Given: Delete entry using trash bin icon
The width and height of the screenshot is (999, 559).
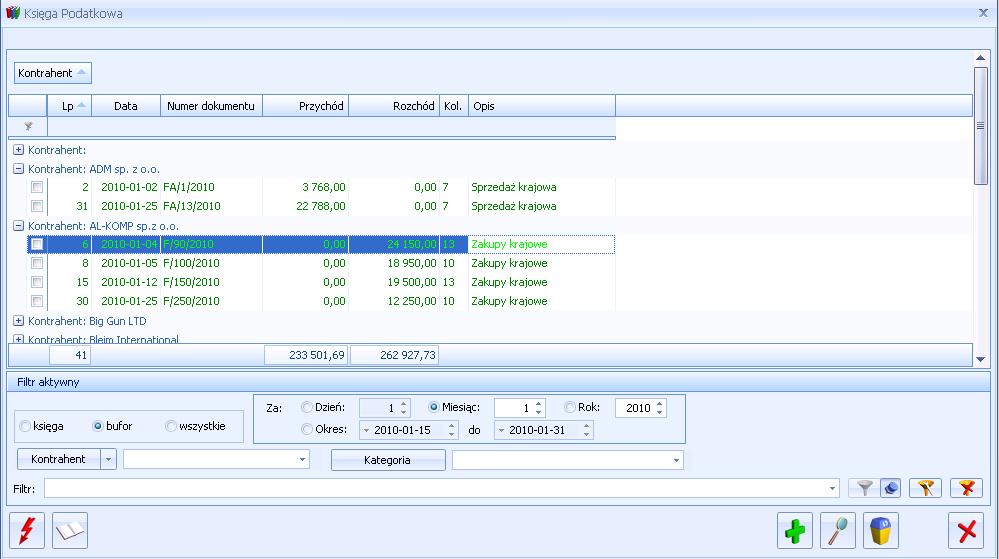Looking at the screenshot, I should pos(881,530).
